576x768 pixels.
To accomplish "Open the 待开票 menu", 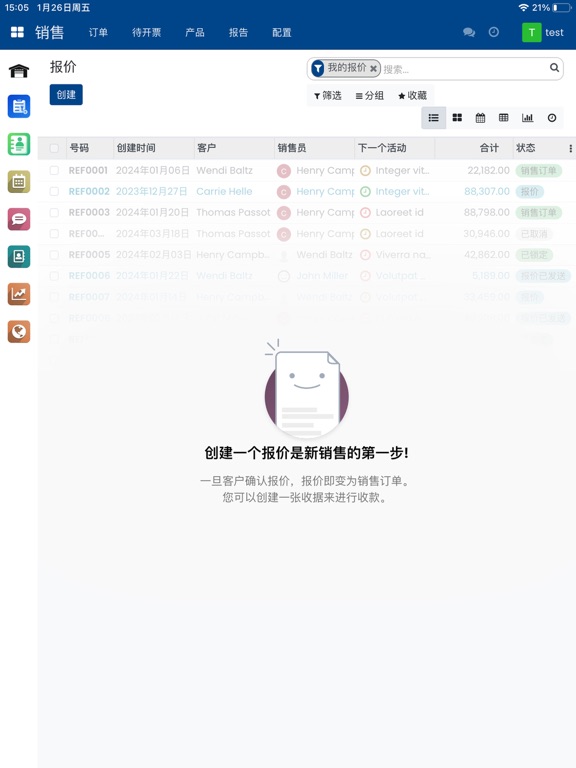I will [x=146, y=32].
